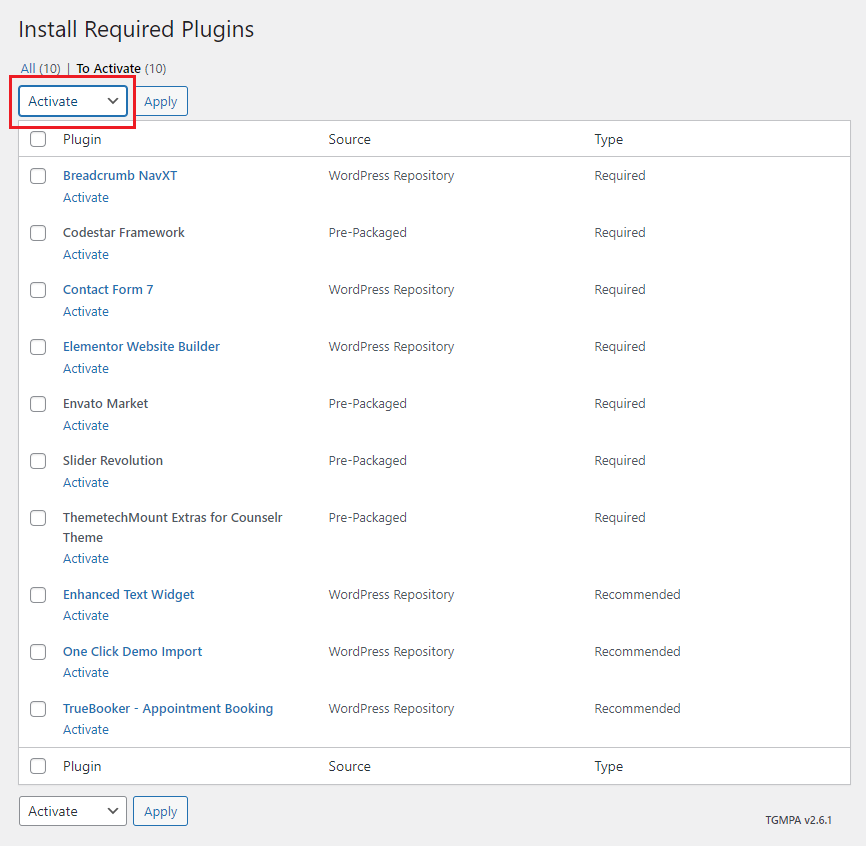Check the Codestar Framework plugin checkbox
Screen dimensions: 866x846
(38, 233)
